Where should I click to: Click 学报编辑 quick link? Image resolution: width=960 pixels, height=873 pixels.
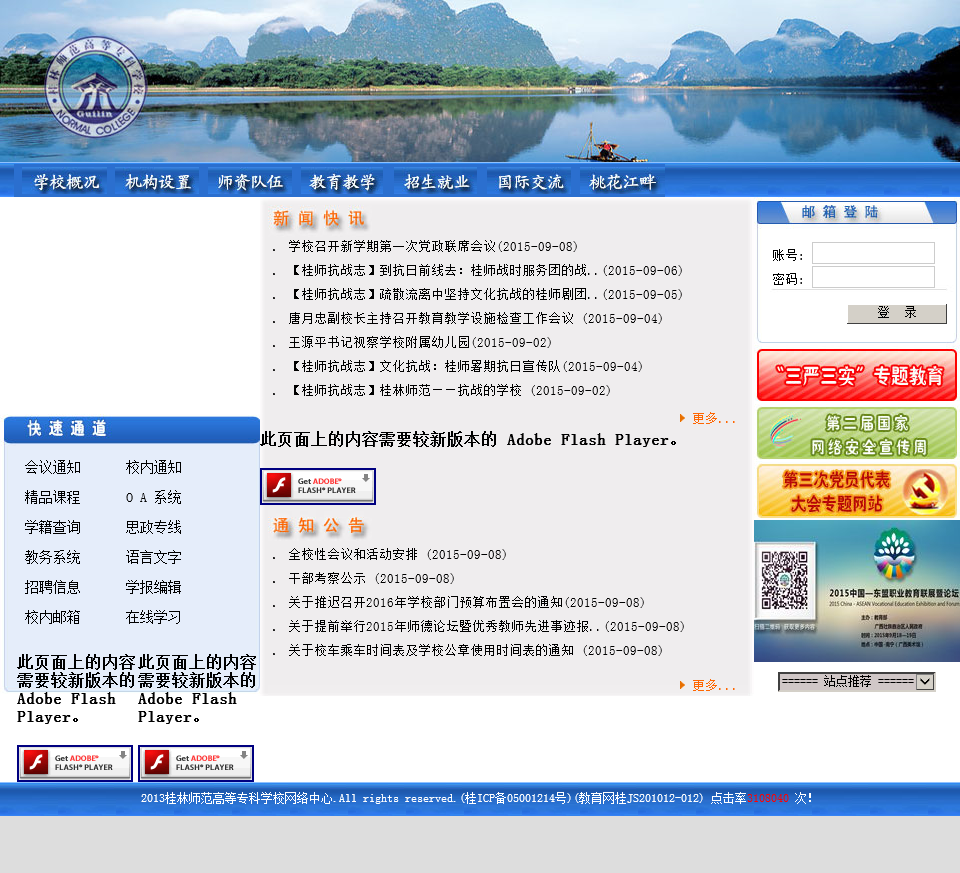(x=154, y=588)
